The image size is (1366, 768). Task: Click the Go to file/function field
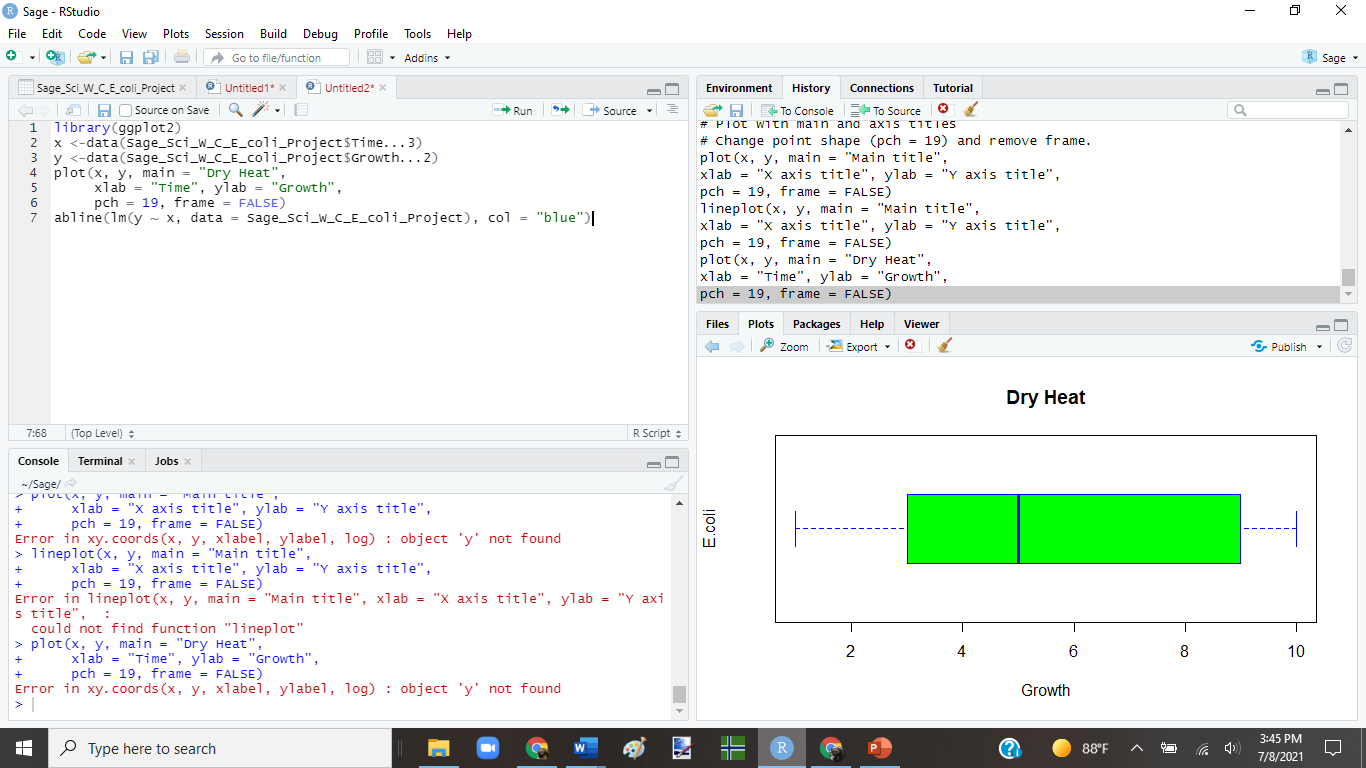[276, 58]
